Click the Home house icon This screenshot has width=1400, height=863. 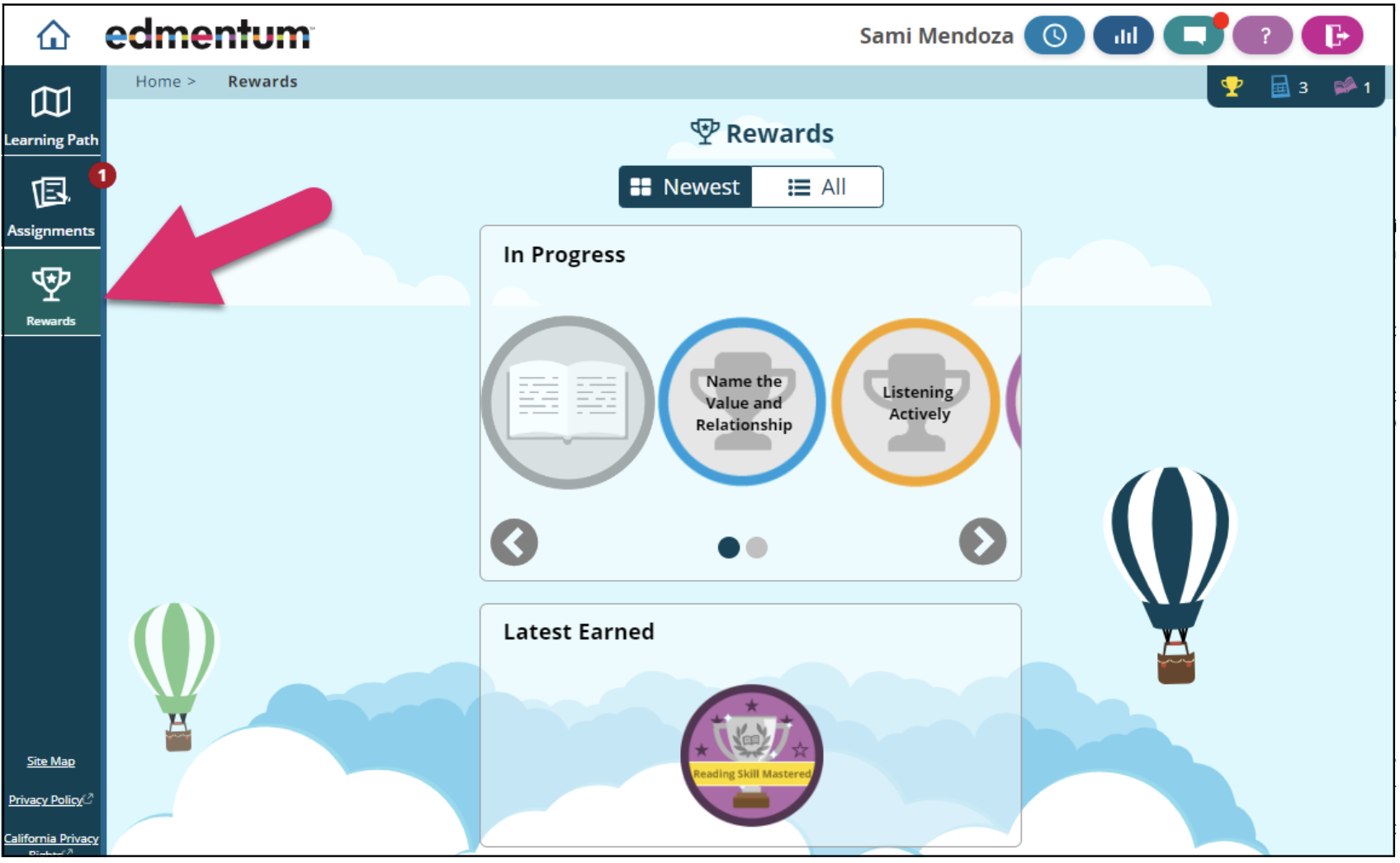53,35
